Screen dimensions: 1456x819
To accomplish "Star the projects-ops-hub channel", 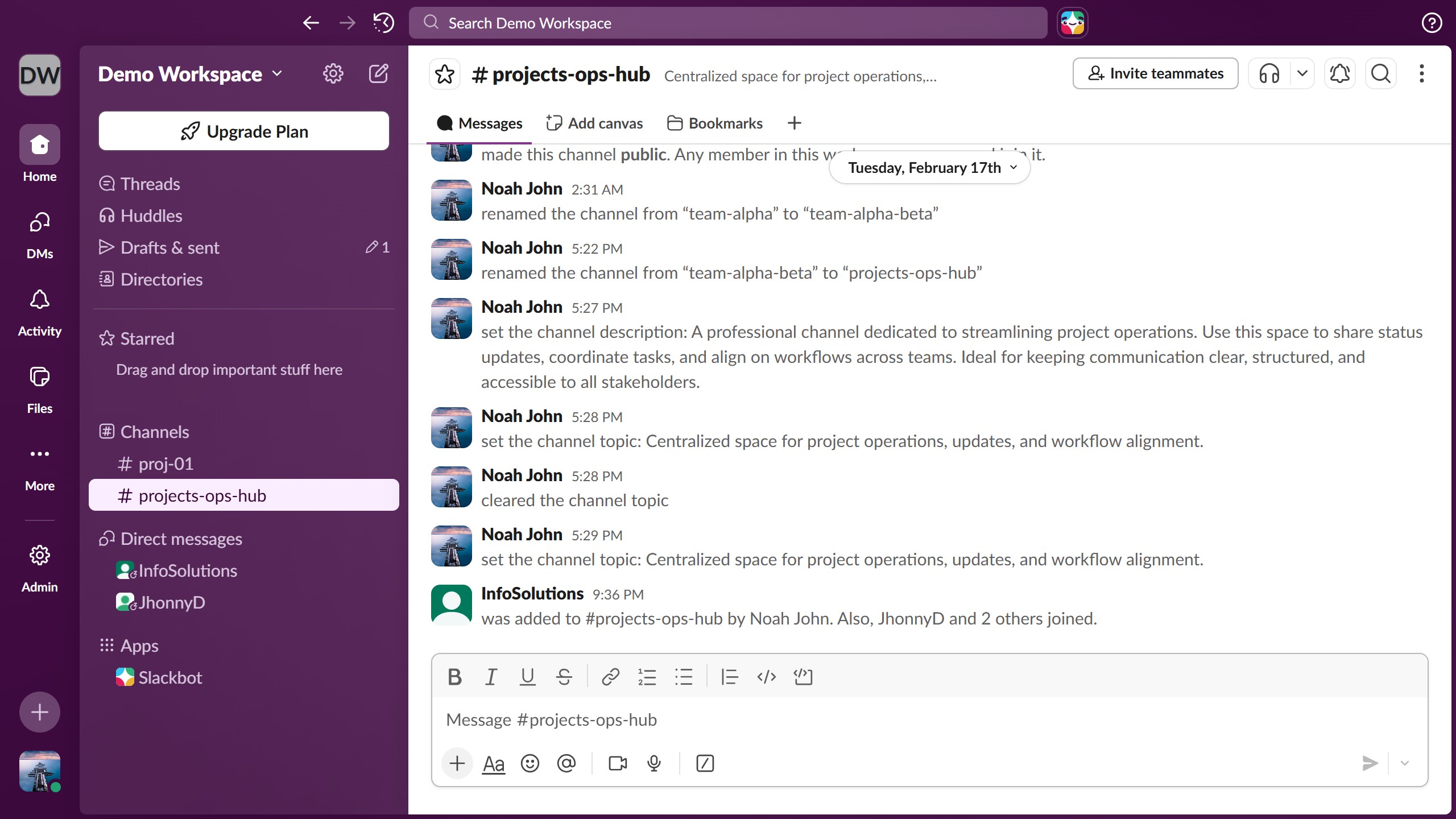I will [444, 73].
